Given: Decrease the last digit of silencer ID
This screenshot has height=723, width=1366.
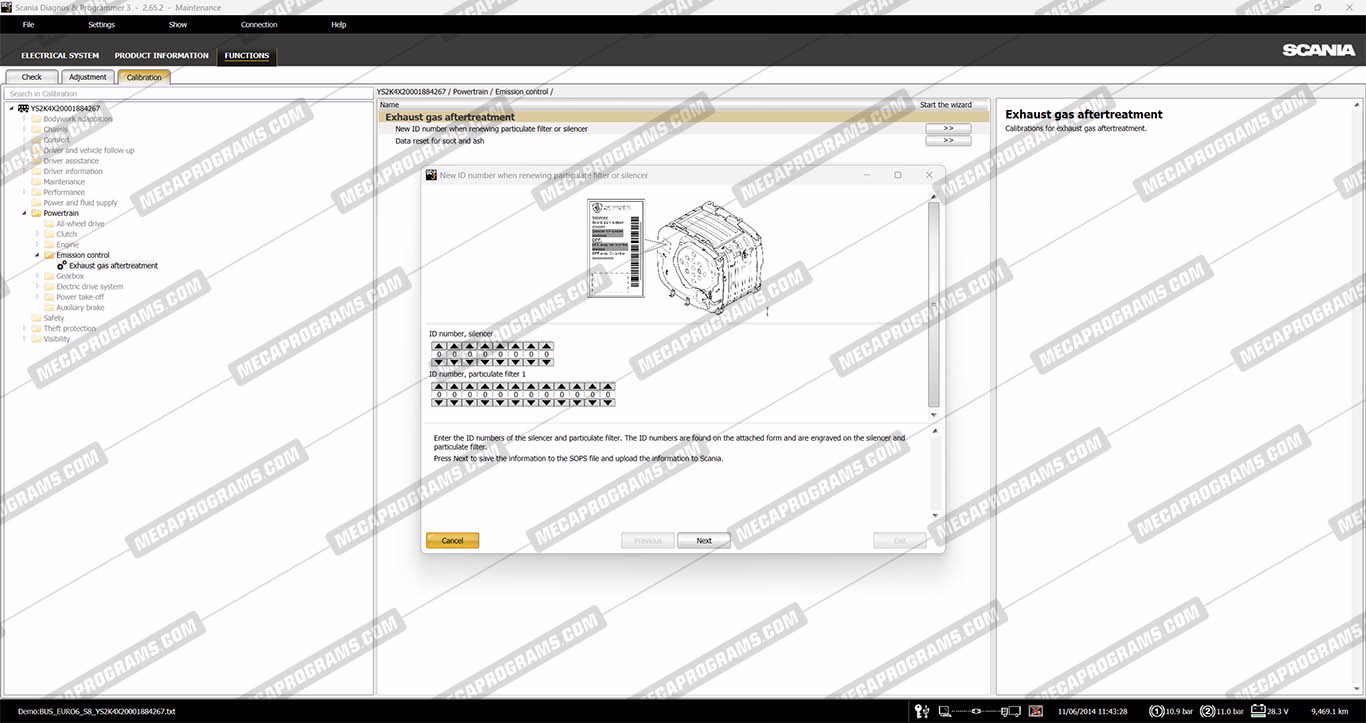Looking at the screenshot, I should pyautogui.click(x=546, y=362).
